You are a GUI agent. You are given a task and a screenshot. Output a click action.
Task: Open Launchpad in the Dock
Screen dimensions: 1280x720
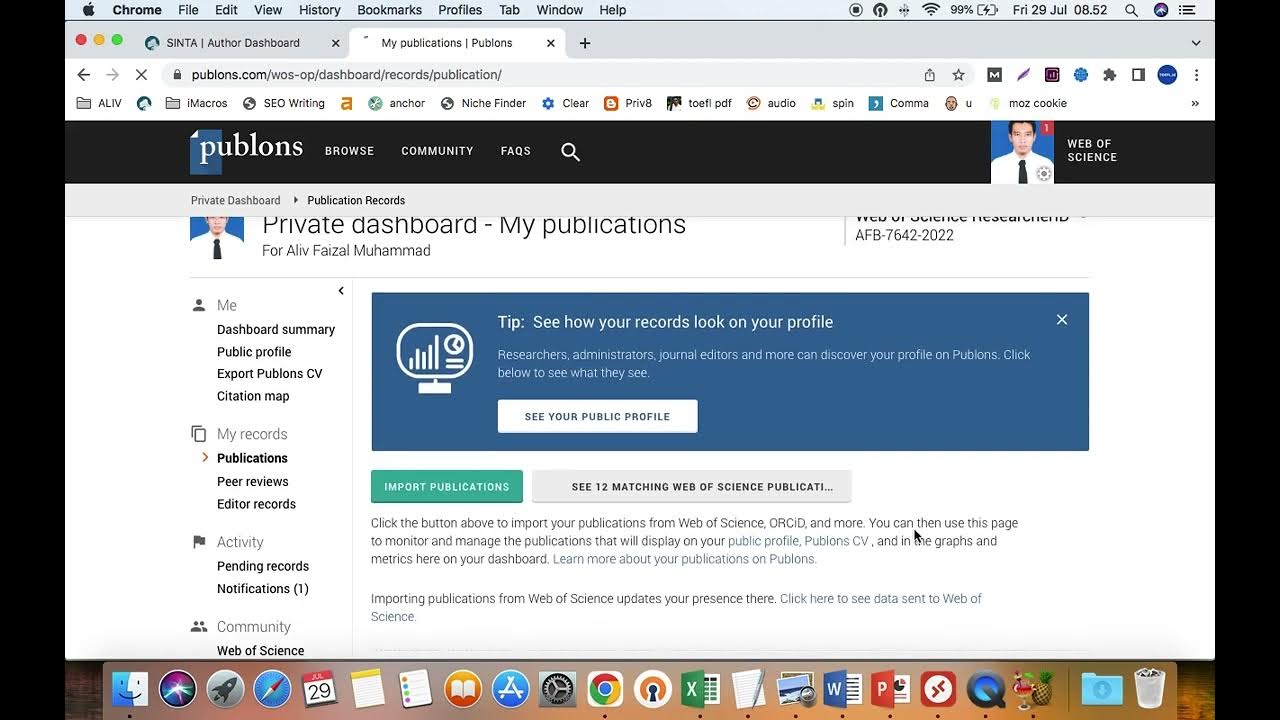click(225, 689)
